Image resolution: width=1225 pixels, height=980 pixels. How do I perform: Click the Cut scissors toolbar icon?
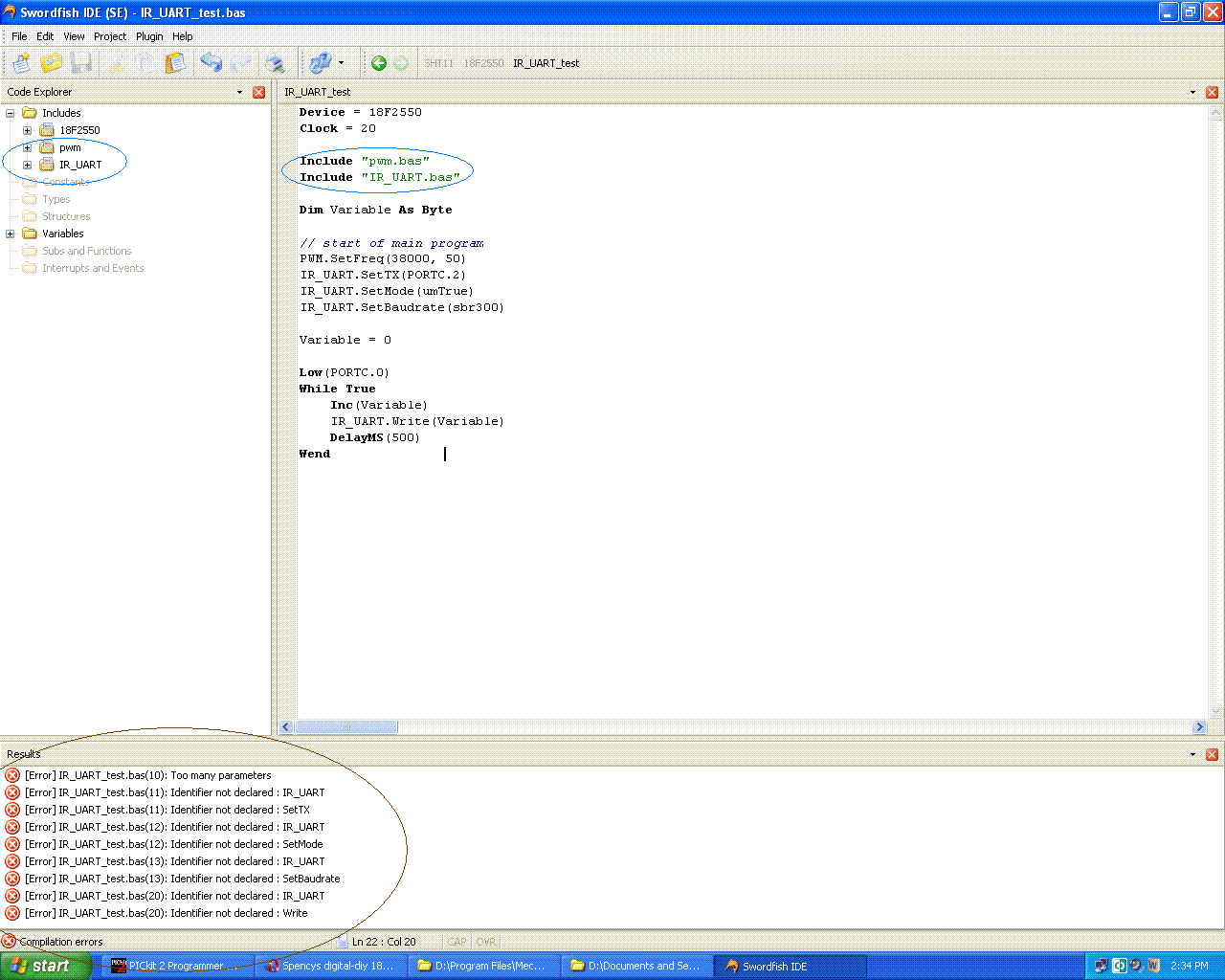(116, 63)
